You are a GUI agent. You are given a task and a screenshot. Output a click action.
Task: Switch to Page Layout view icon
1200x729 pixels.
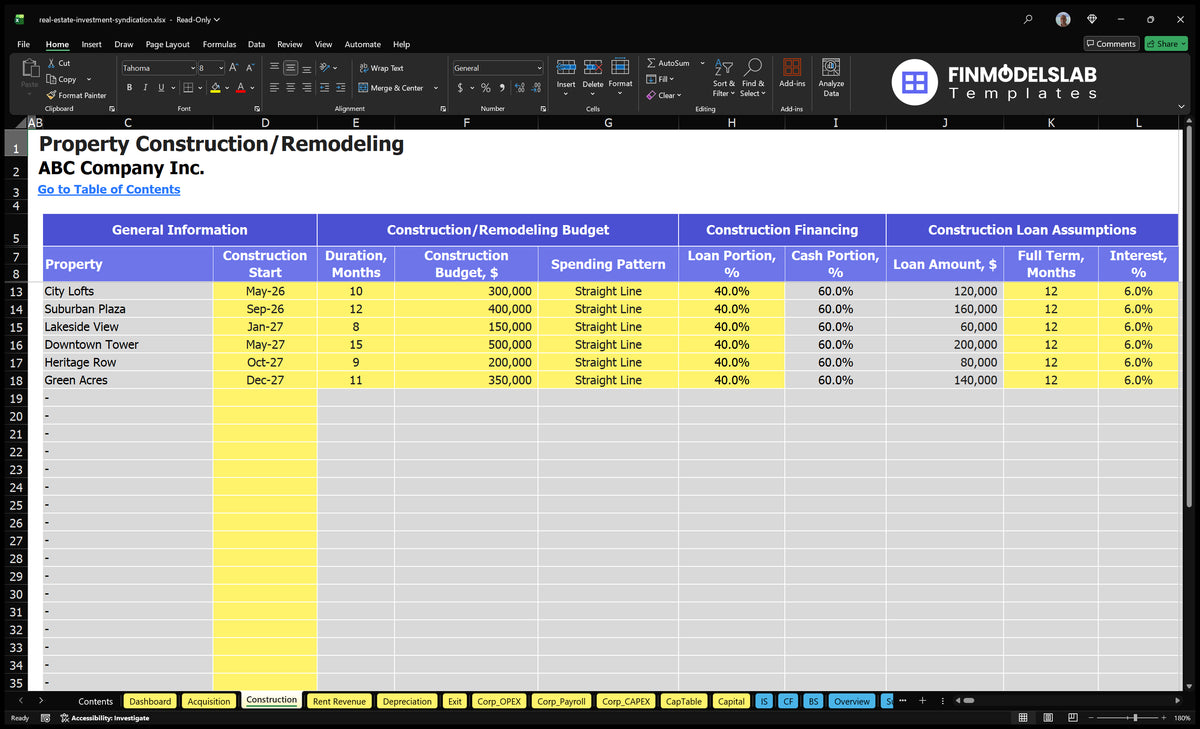coord(1047,718)
